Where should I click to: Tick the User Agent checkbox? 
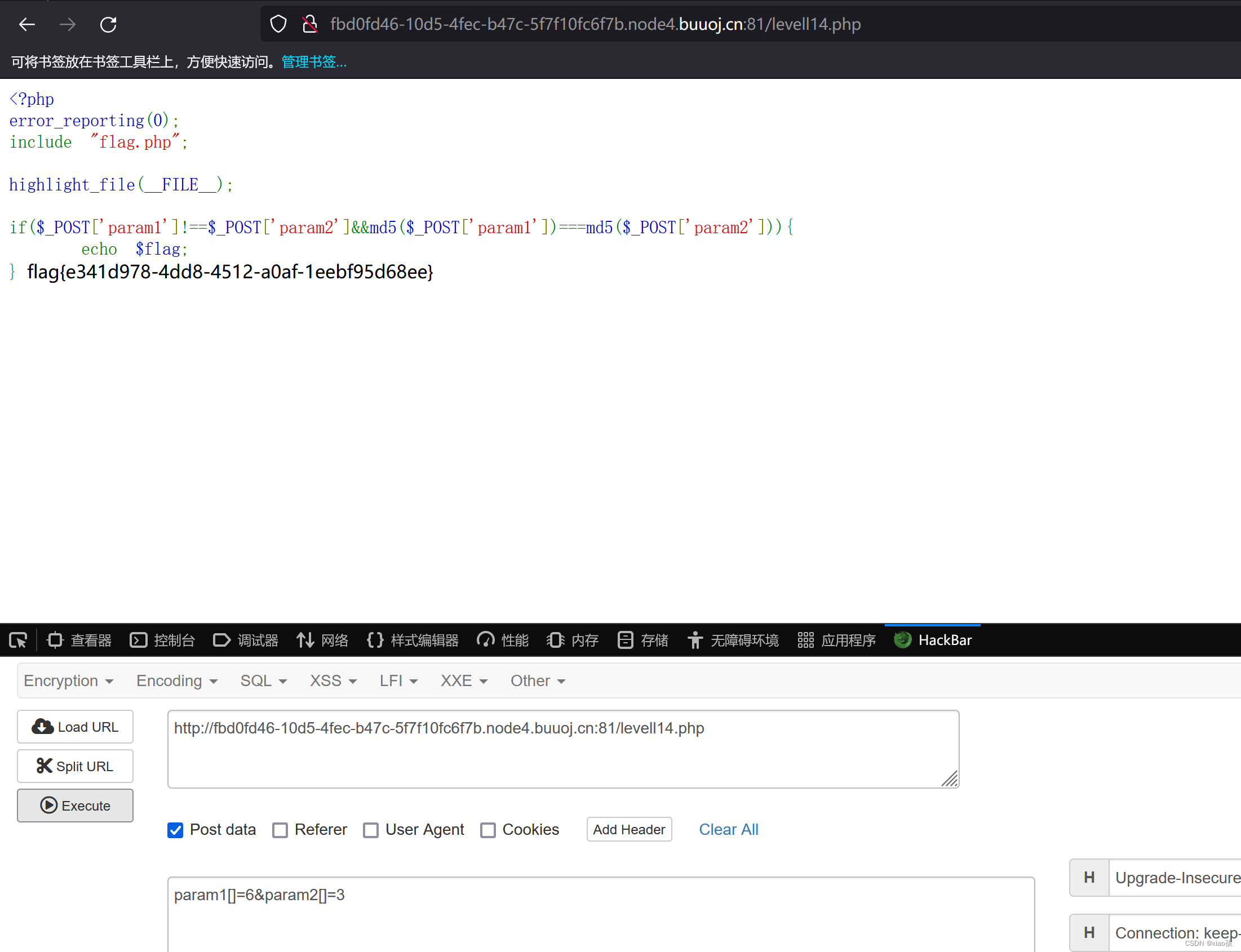click(x=371, y=830)
